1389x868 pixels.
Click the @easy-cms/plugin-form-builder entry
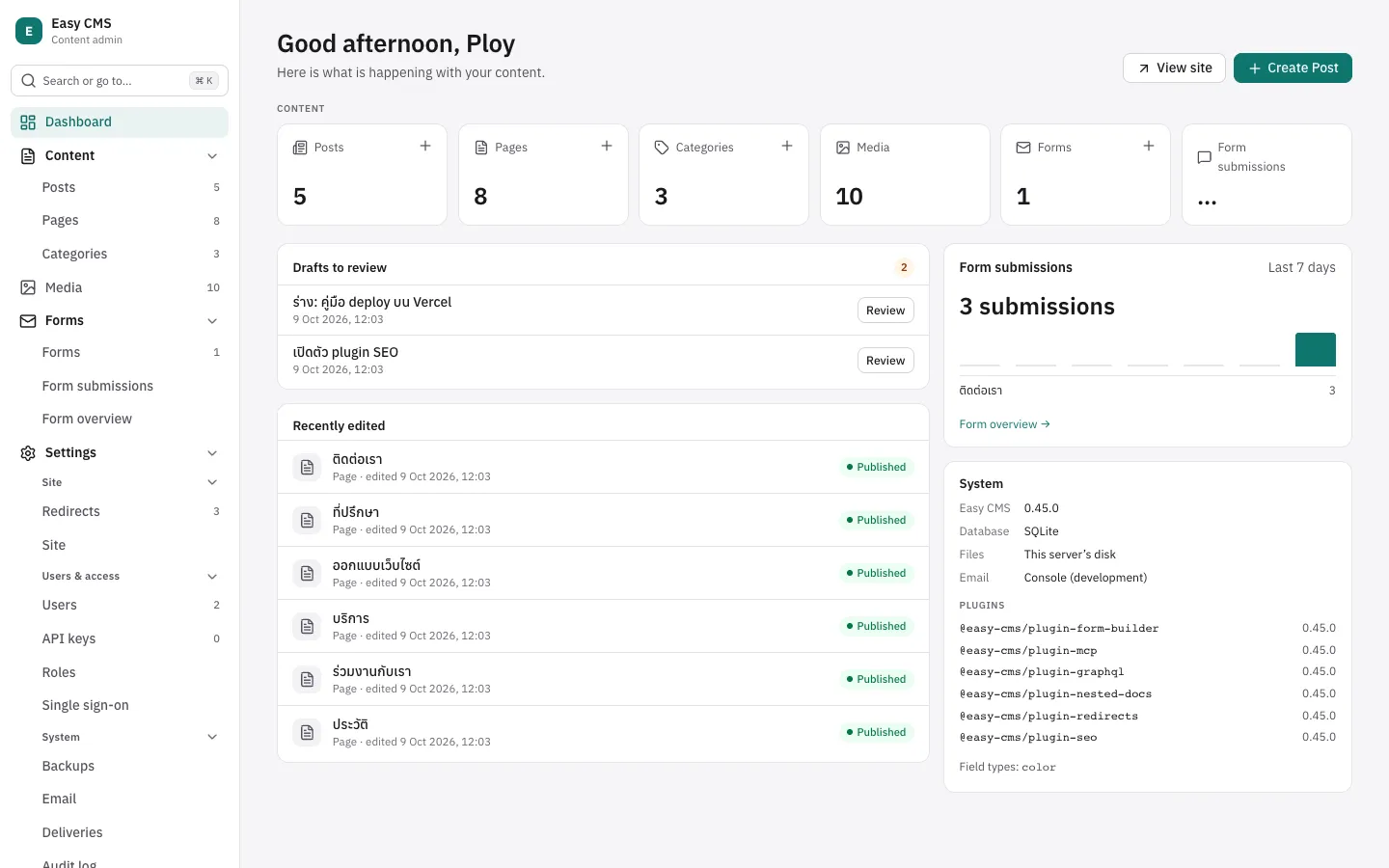(1147, 629)
